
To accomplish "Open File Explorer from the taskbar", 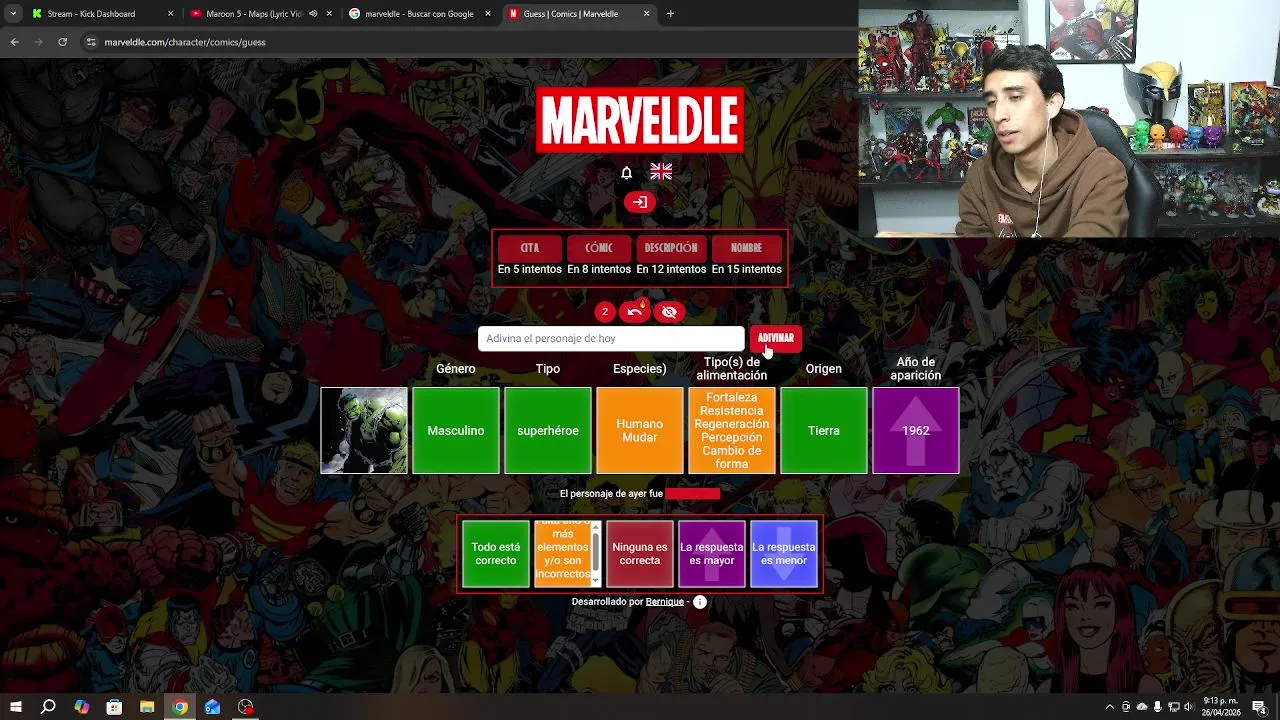I will [x=147, y=707].
